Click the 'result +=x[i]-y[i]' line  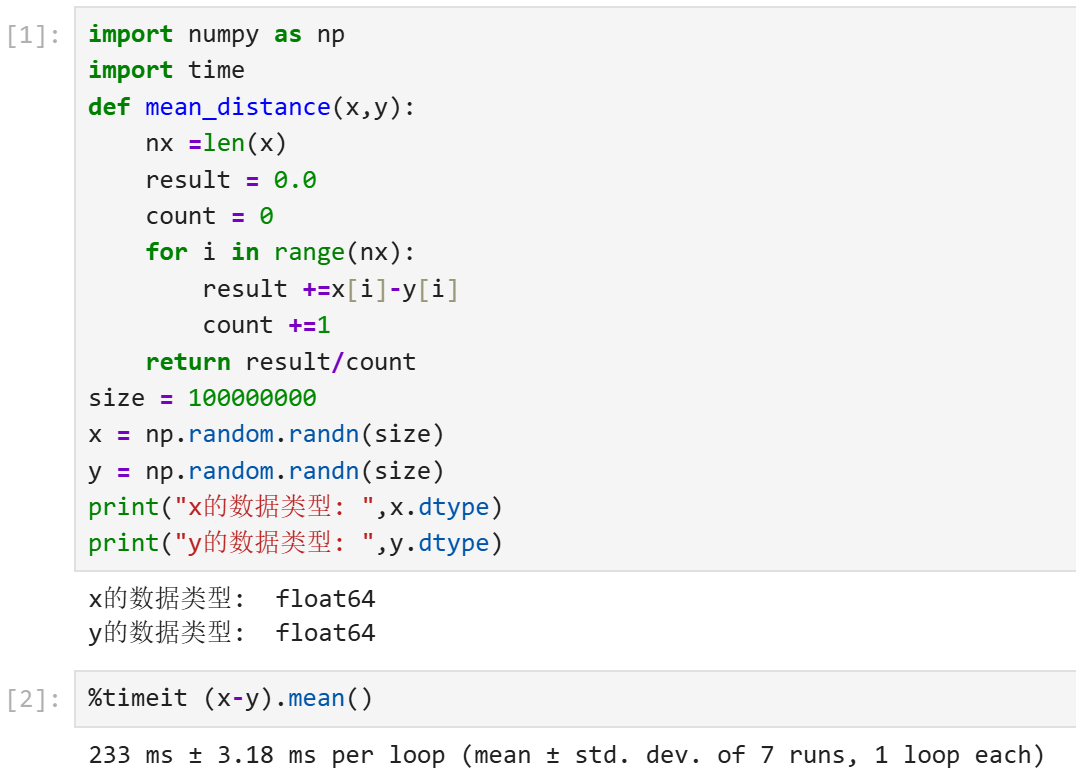click(x=330, y=289)
